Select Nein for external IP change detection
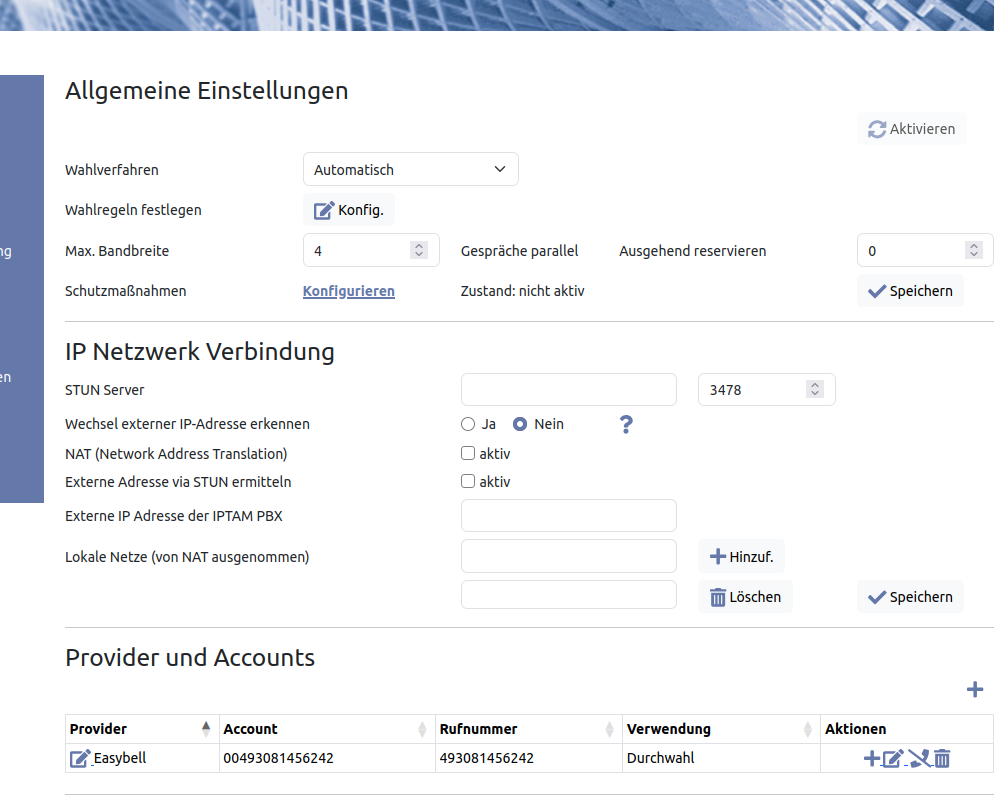This screenshot has height=808, width=1008. [520, 424]
